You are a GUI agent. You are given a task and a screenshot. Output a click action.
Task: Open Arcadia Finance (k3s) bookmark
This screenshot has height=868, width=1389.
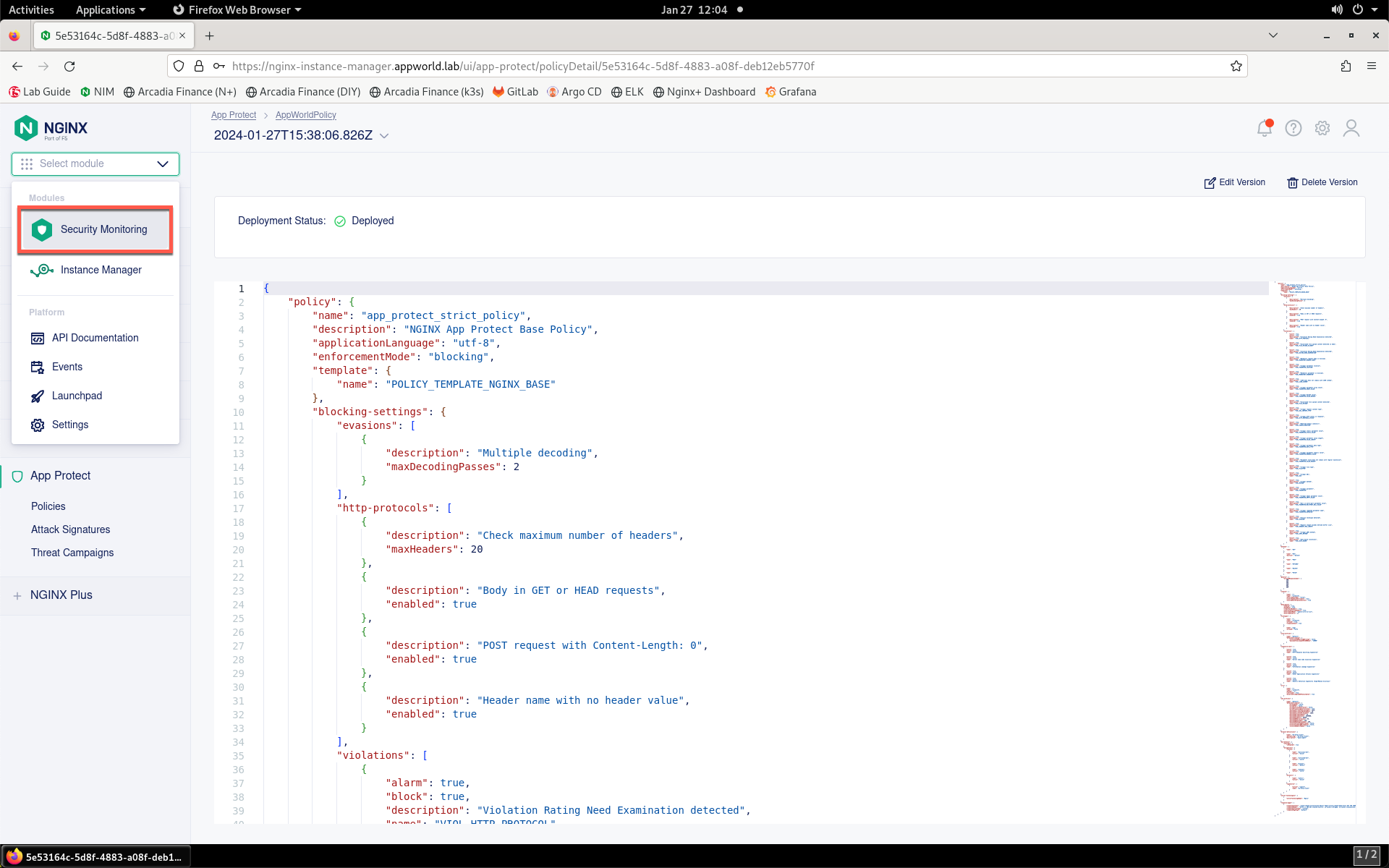click(x=426, y=92)
